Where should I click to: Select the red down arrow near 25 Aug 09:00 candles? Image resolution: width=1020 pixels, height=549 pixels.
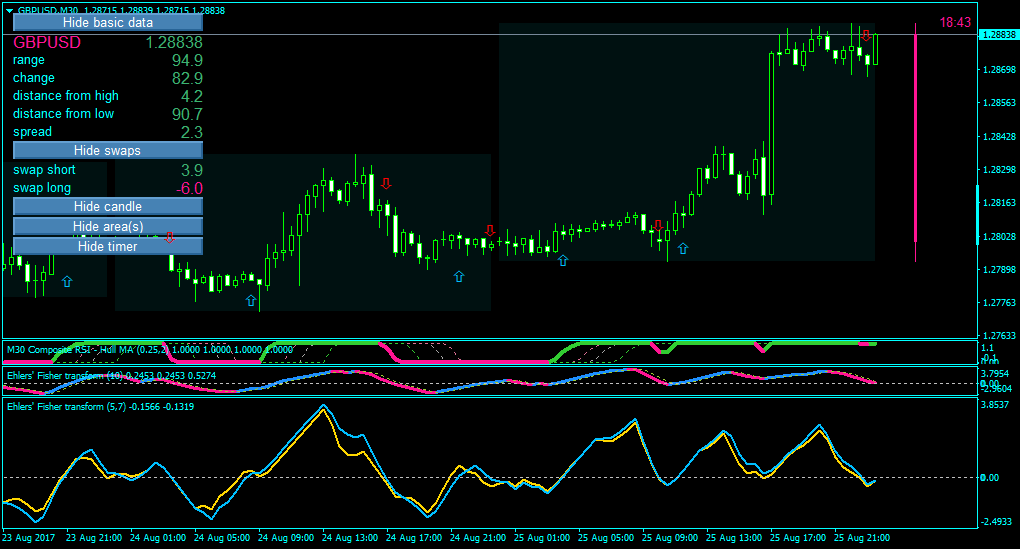click(658, 226)
